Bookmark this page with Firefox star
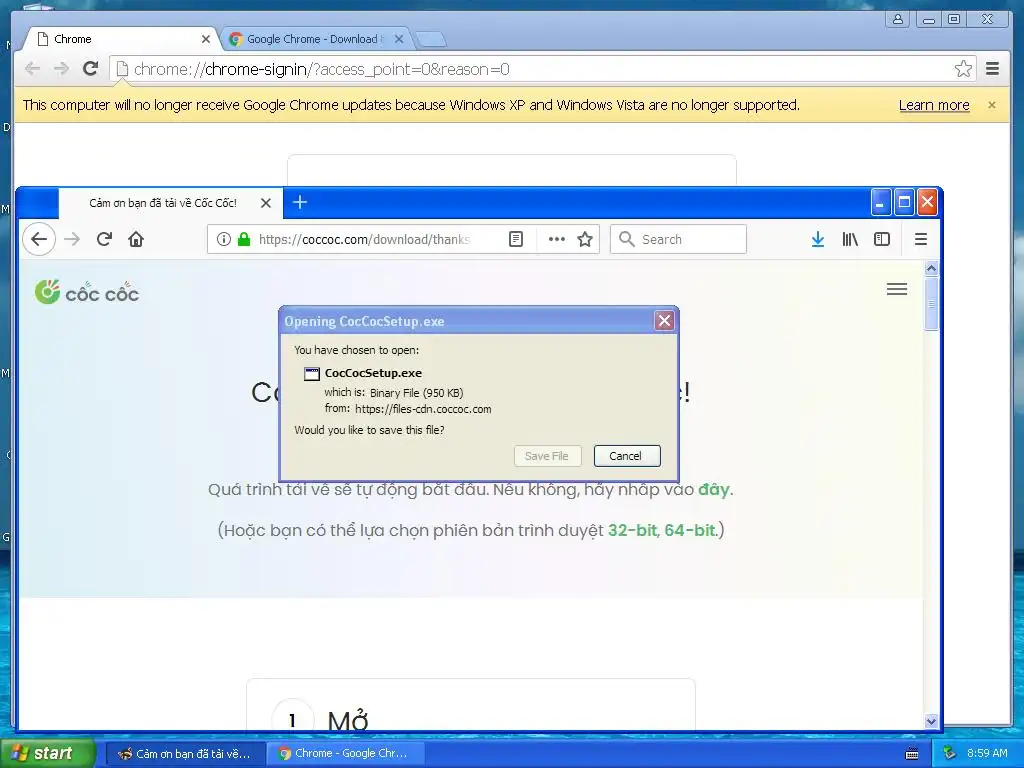 pos(585,239)
